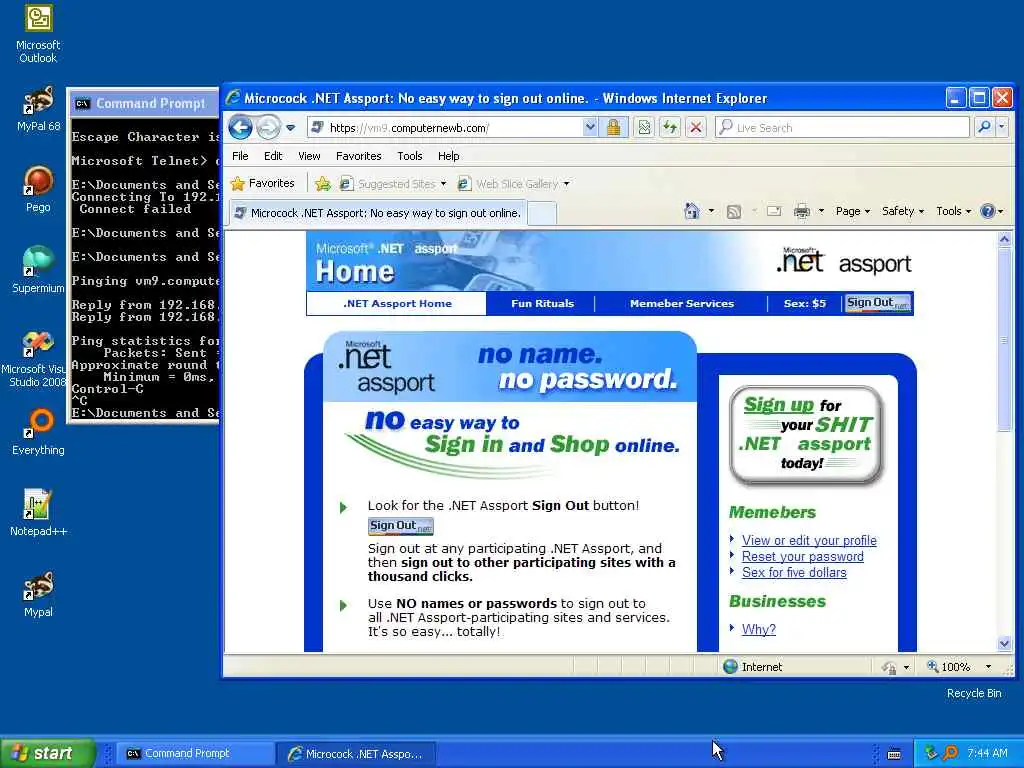
Task: Open the search provider dropdown arrow
Action: tap(1002, 128)
